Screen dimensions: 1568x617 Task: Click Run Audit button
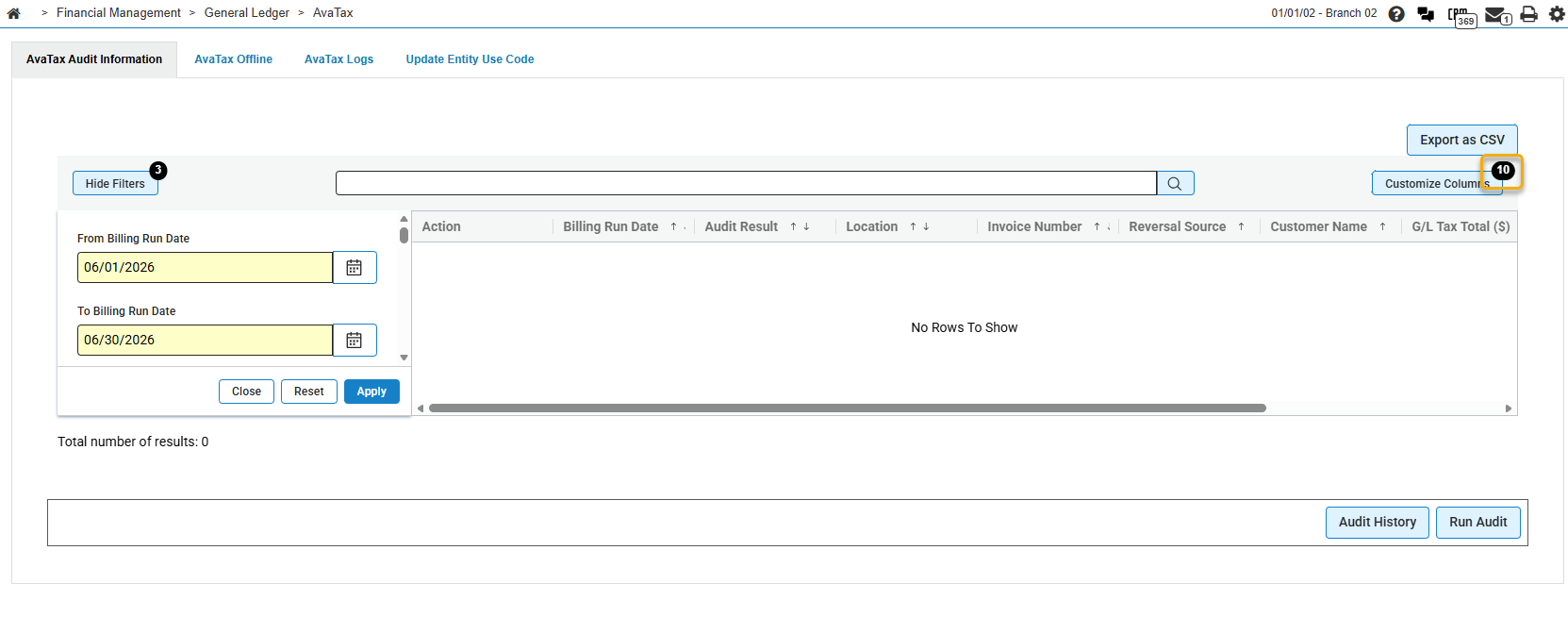pyautogui.click(x=1478, y=523)
